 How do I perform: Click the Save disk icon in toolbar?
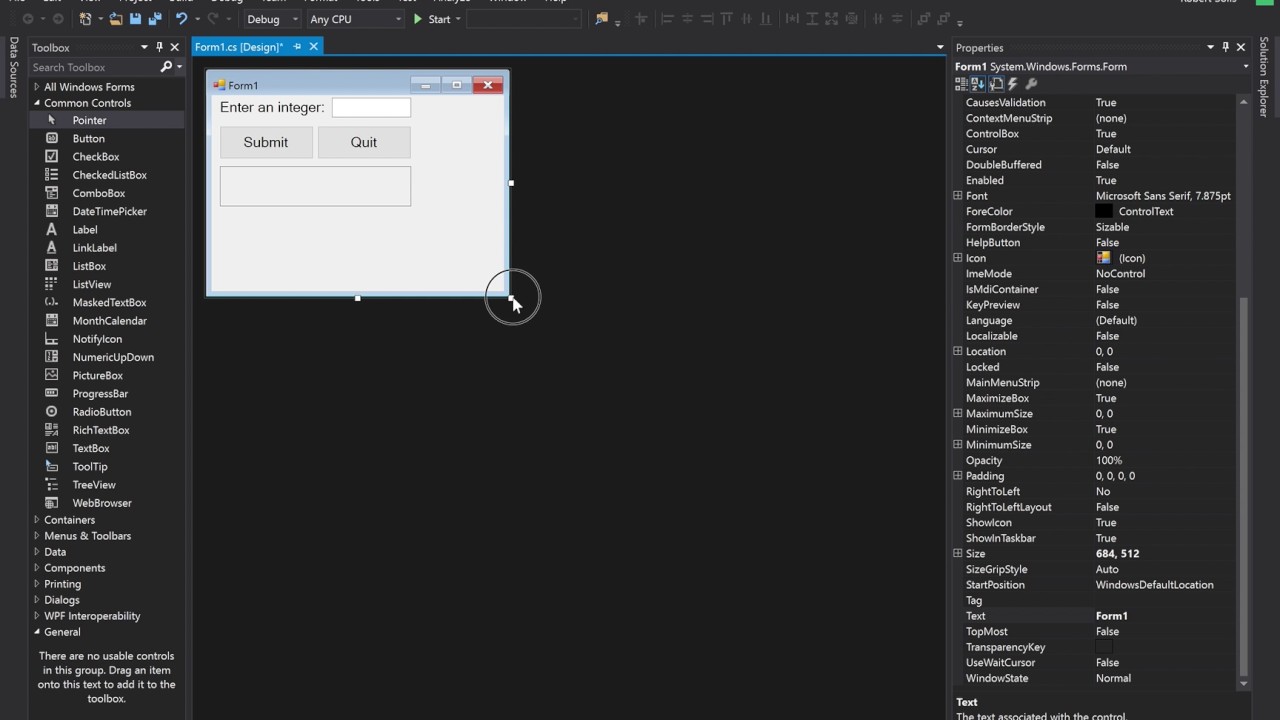pos(136,19)
